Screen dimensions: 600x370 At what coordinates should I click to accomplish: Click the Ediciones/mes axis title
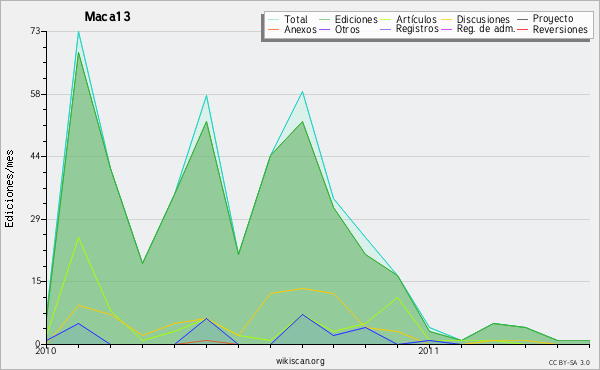(x=9, y=189)
